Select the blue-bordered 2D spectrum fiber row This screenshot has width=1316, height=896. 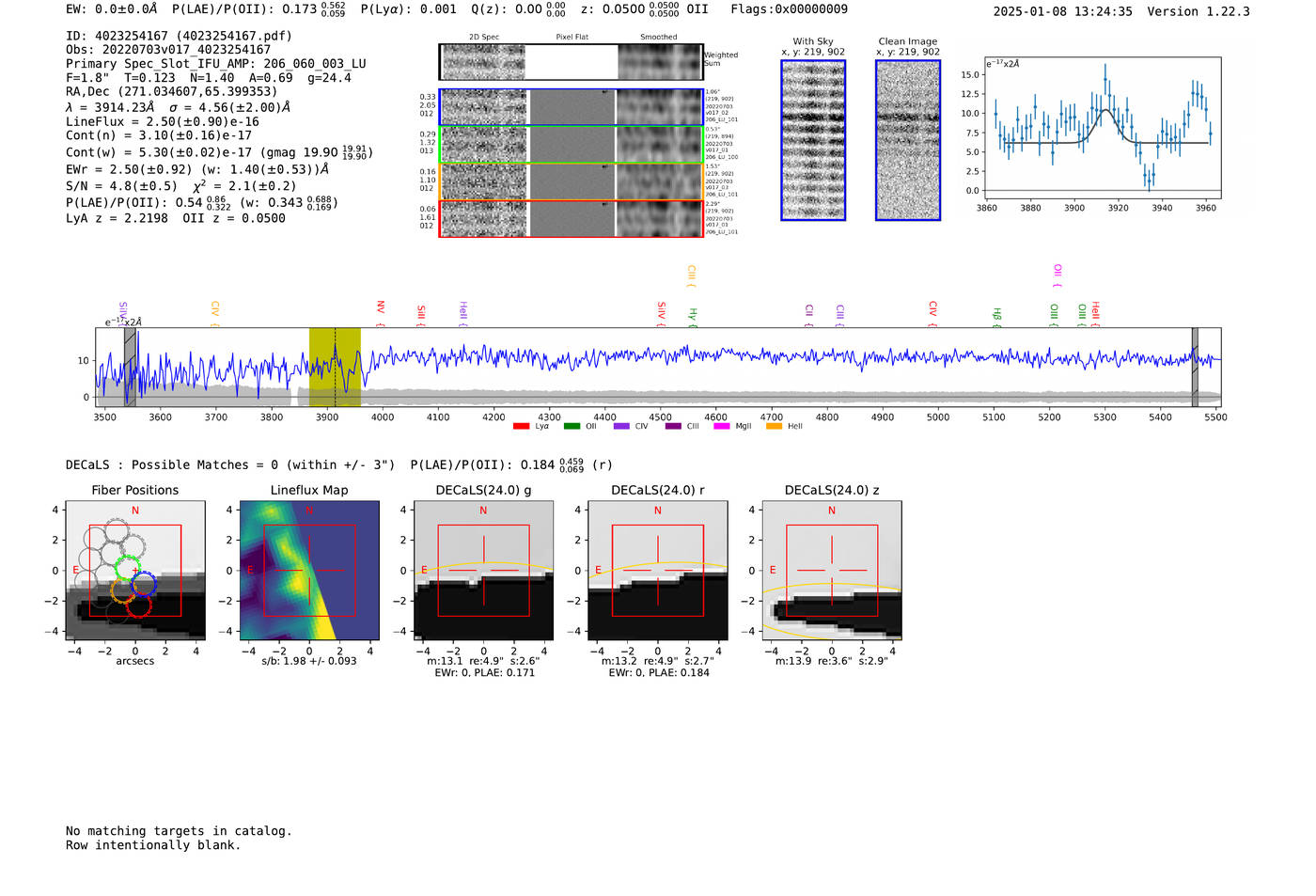click(x=571, y=107)
